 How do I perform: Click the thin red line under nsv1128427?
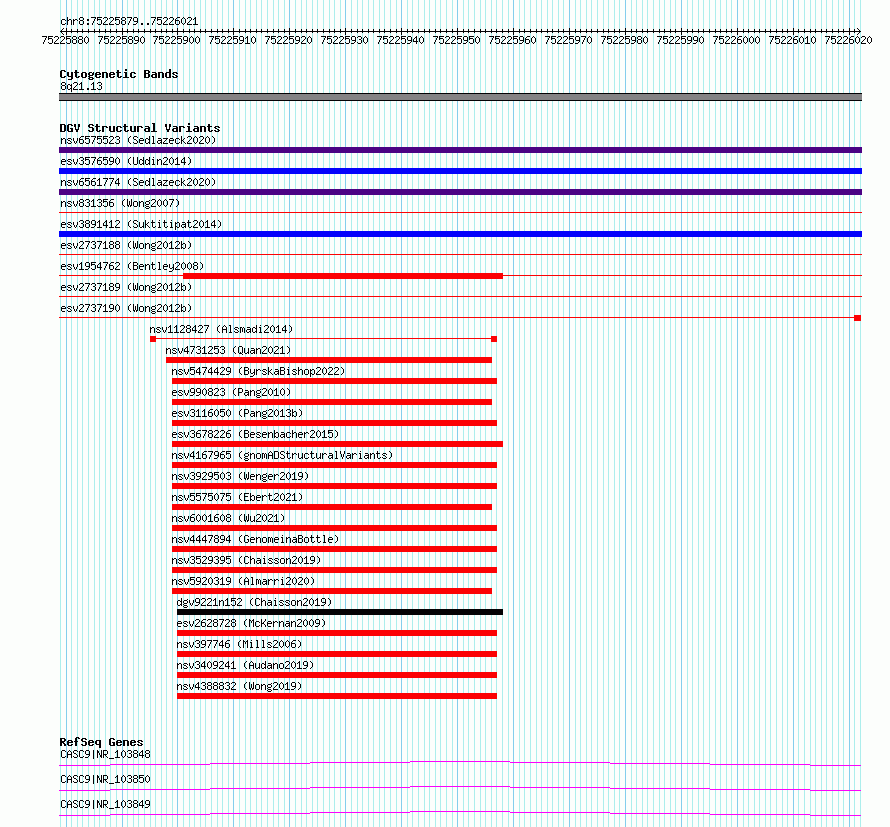pos(324,339)
